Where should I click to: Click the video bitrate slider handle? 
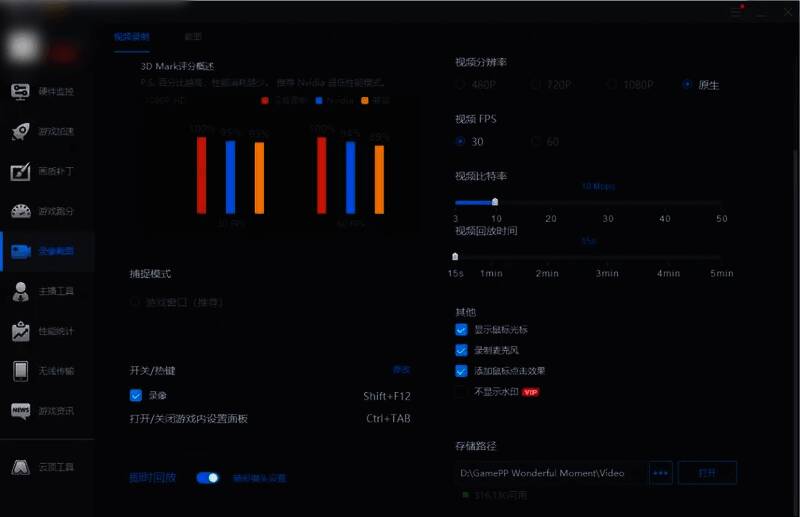point(495,202)
